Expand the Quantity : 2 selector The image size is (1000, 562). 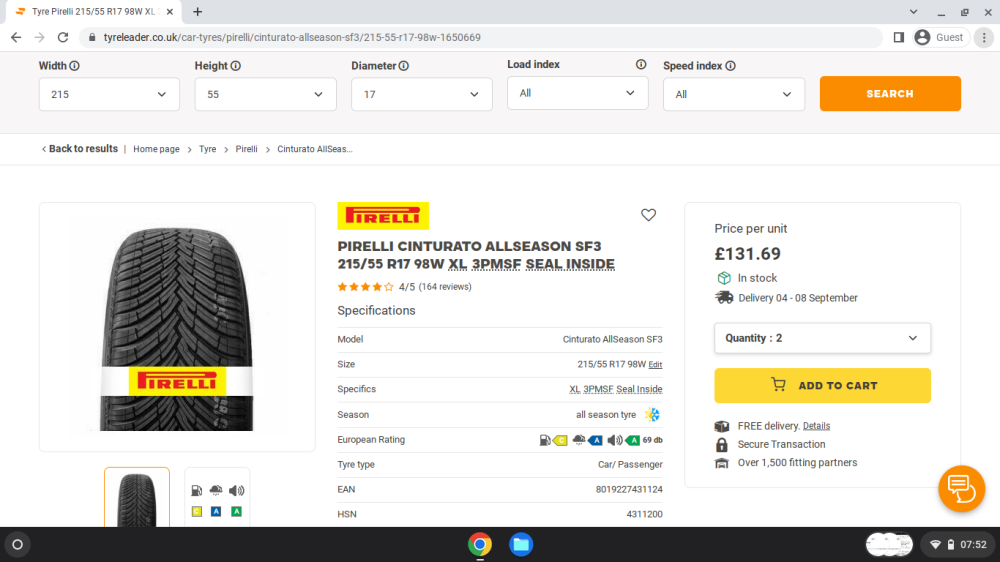pos(822,338)
